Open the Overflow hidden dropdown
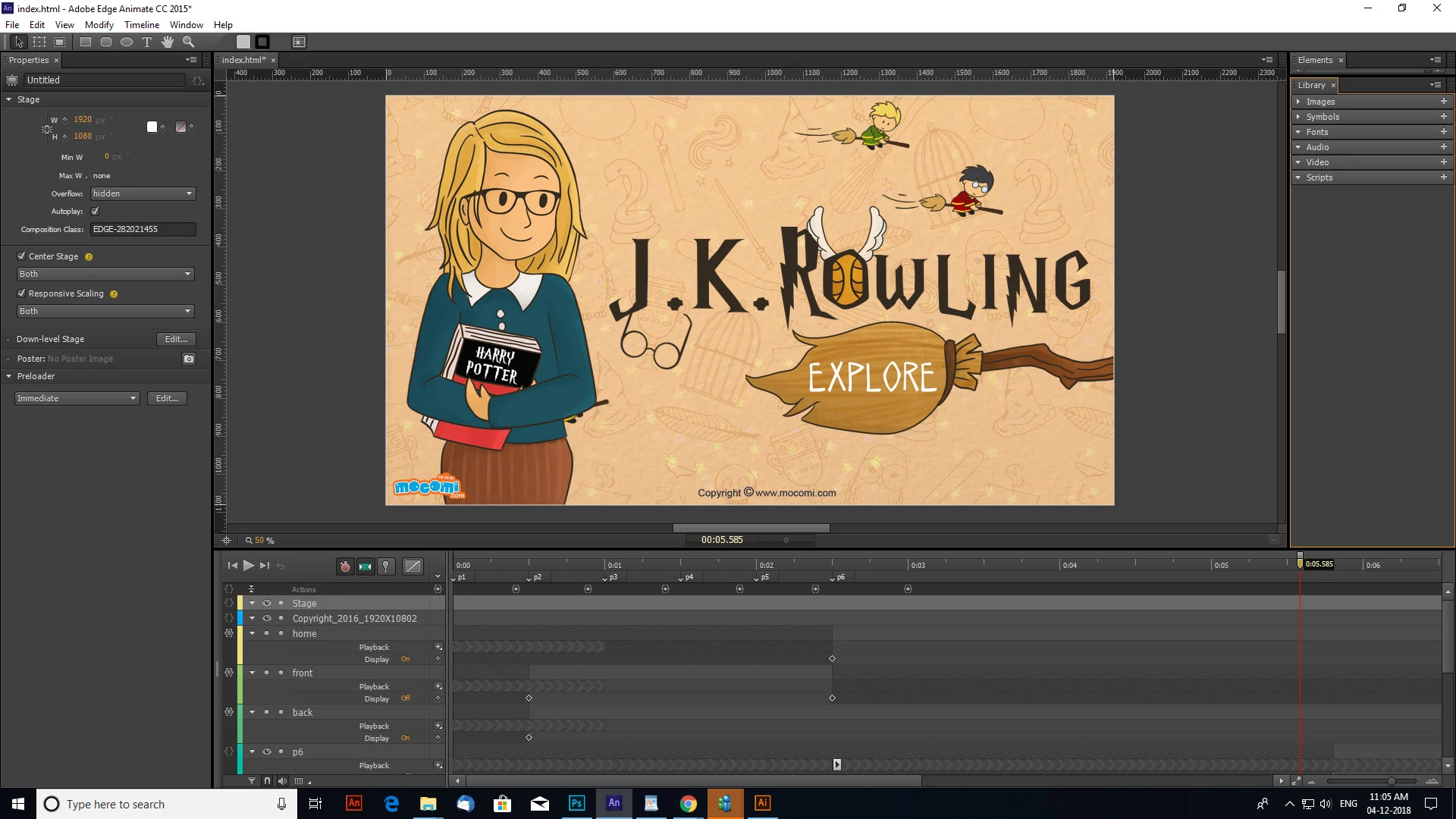Image resolution: width=1456 pixels, height=819 pixels. [x=143, y=194]
